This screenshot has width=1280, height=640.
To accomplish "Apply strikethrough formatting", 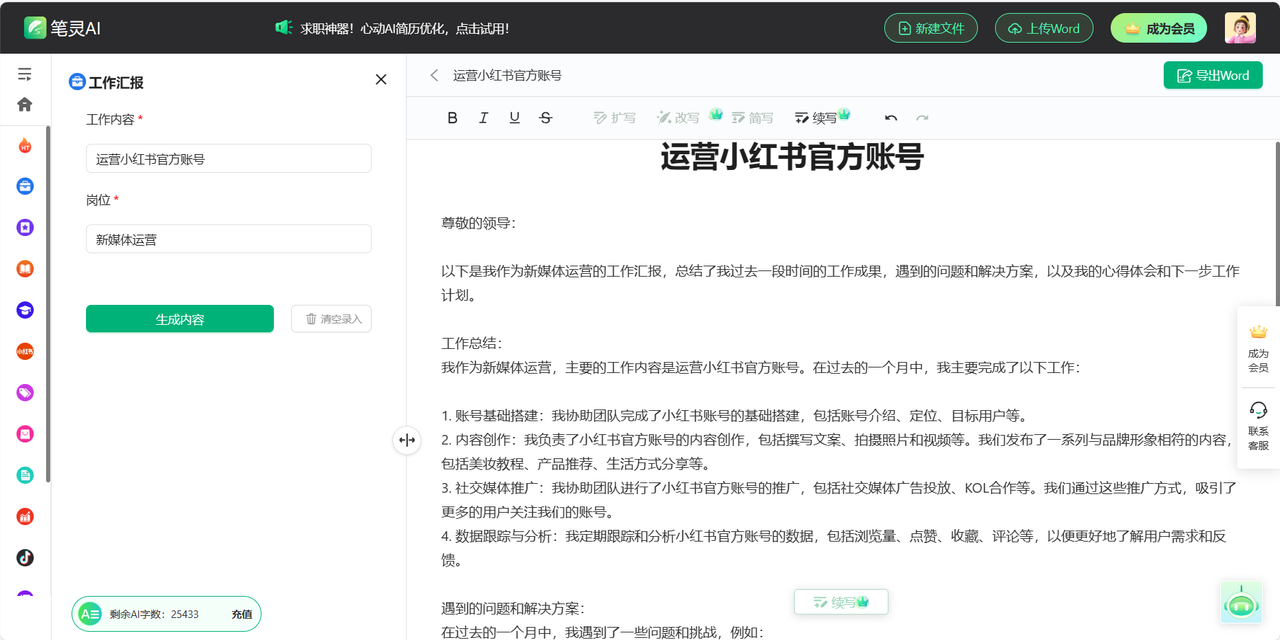I will (545, 118).
